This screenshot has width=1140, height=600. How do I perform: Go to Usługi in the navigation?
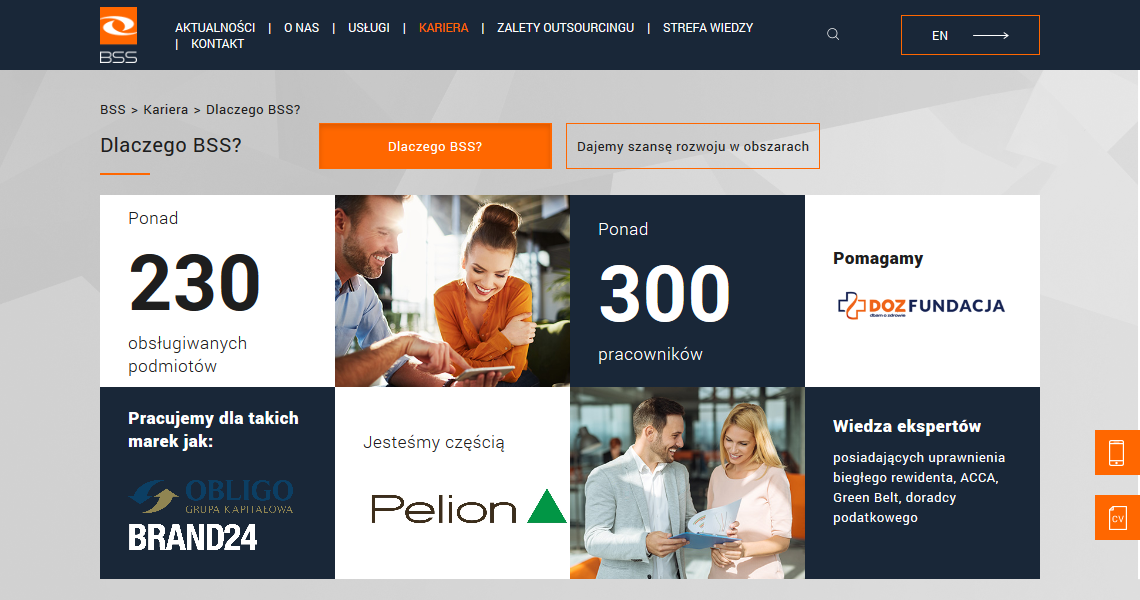pos(369,28)
